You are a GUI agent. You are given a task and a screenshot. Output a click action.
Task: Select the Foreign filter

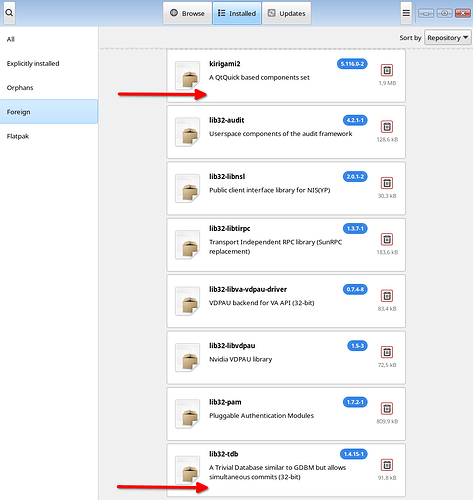coord(49,112)
